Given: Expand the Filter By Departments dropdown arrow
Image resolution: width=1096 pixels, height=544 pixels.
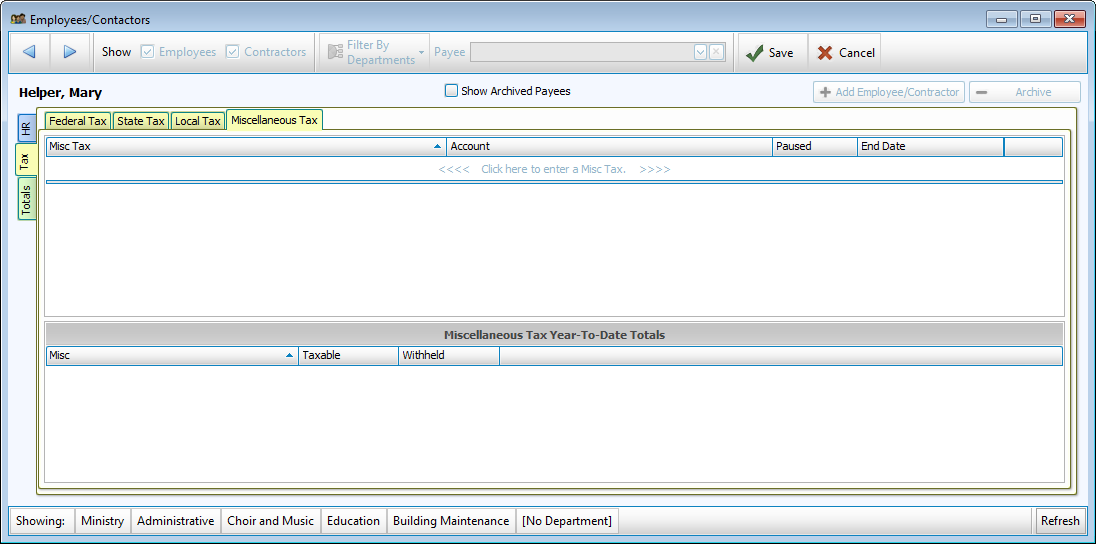Looking at the screenshot, I should coord(422,53).
